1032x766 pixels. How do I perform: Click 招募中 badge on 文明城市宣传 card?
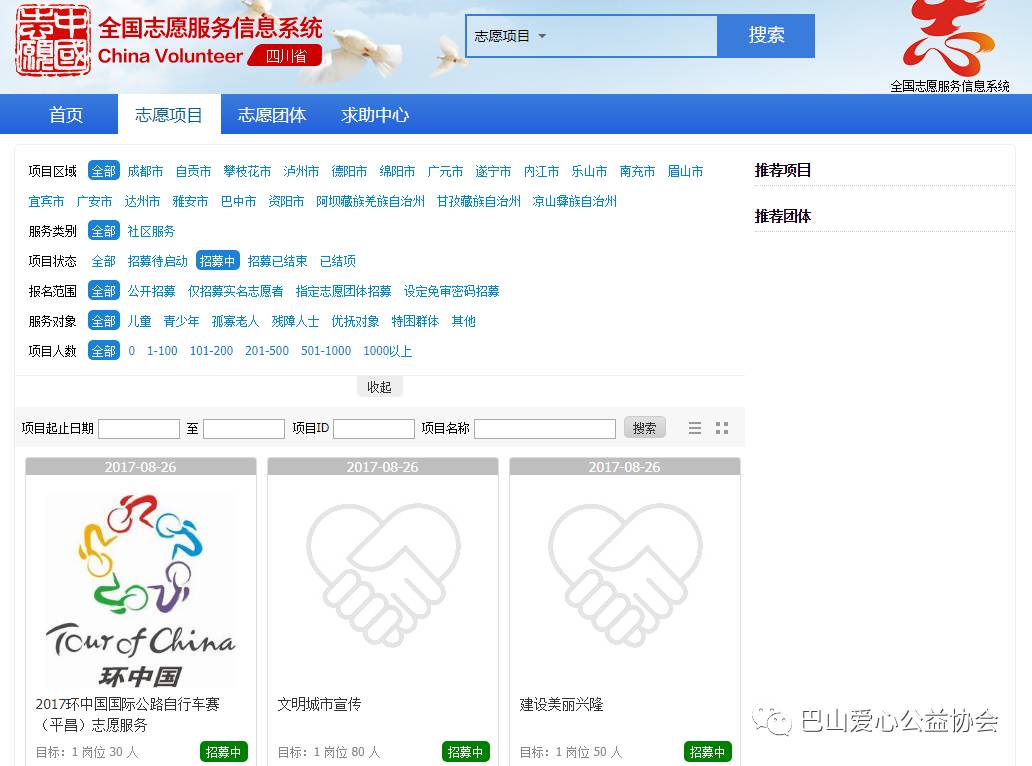tap(465, 752)
